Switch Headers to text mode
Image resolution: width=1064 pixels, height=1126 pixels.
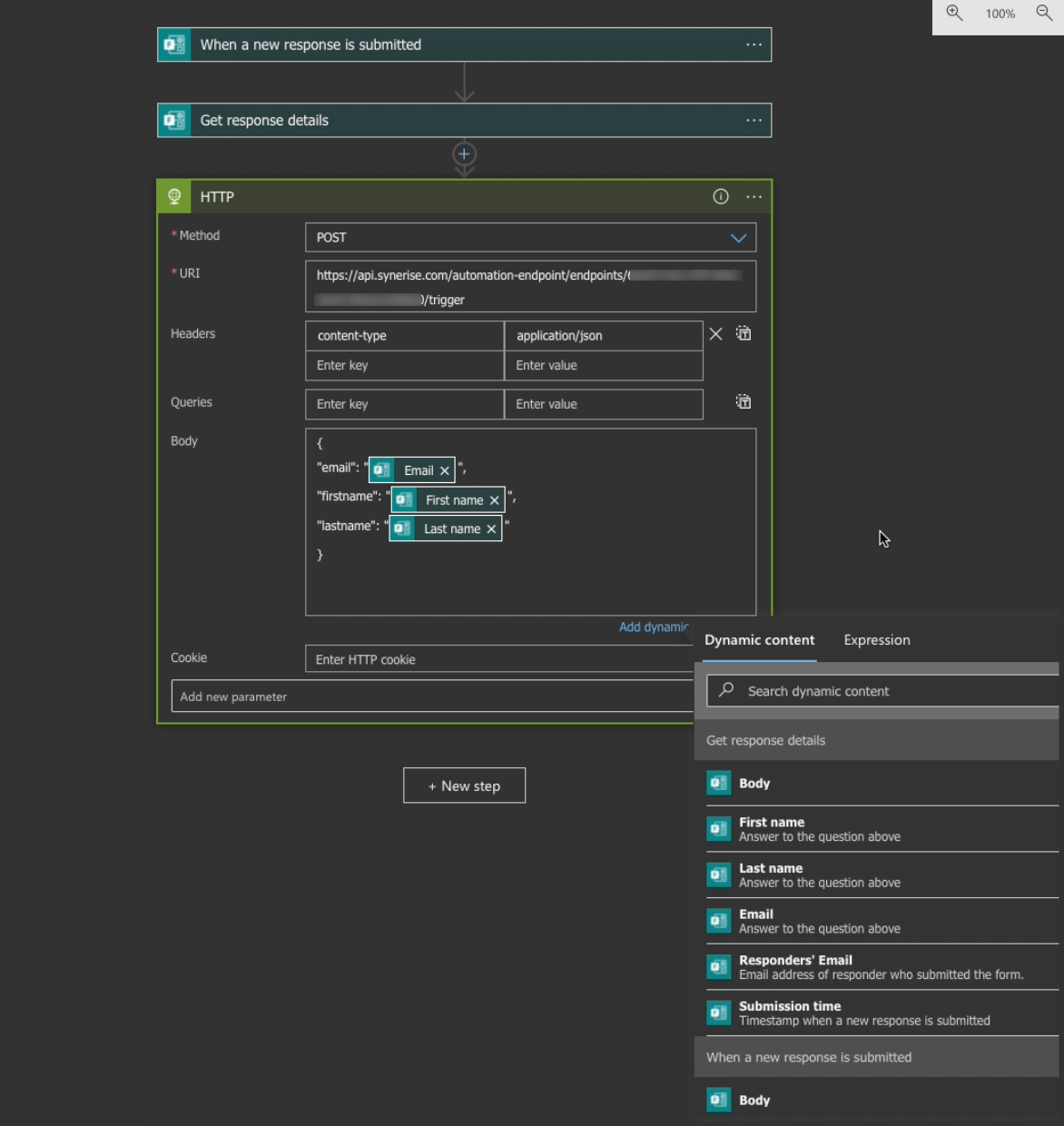743,333
